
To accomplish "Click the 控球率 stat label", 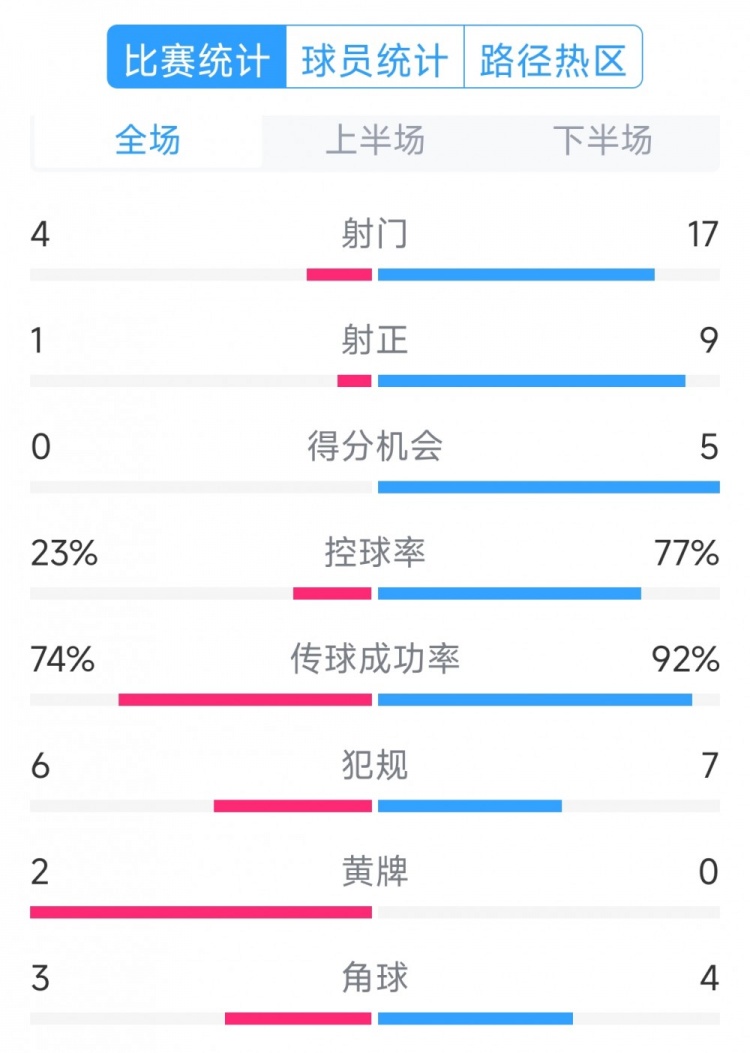I will pos(375,554).
